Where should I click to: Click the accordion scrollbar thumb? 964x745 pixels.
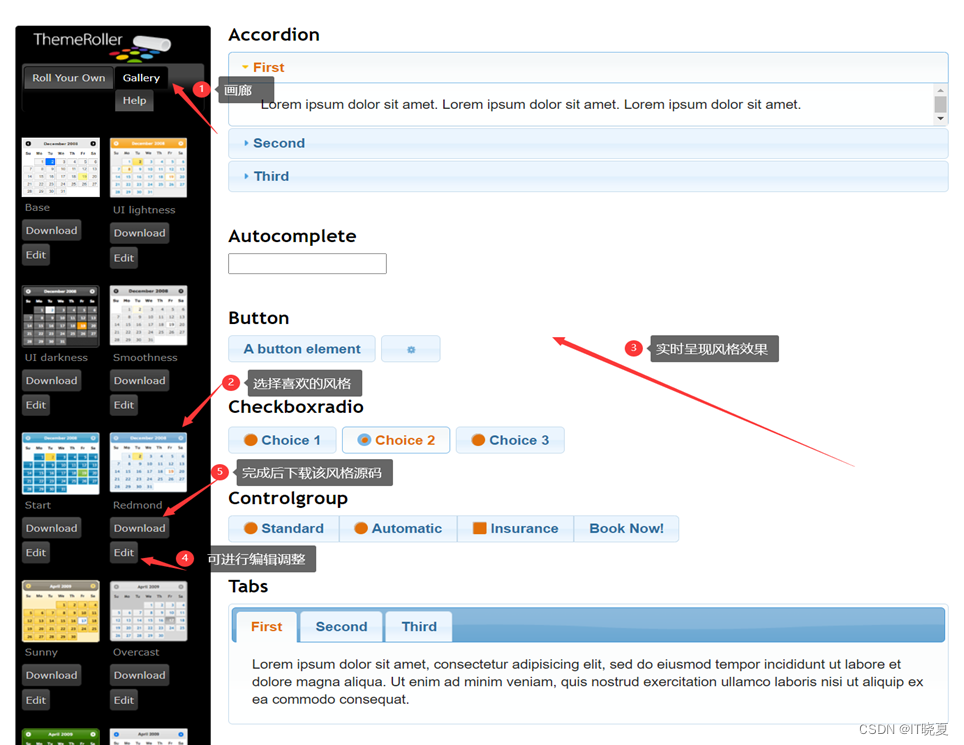(940, 104)
